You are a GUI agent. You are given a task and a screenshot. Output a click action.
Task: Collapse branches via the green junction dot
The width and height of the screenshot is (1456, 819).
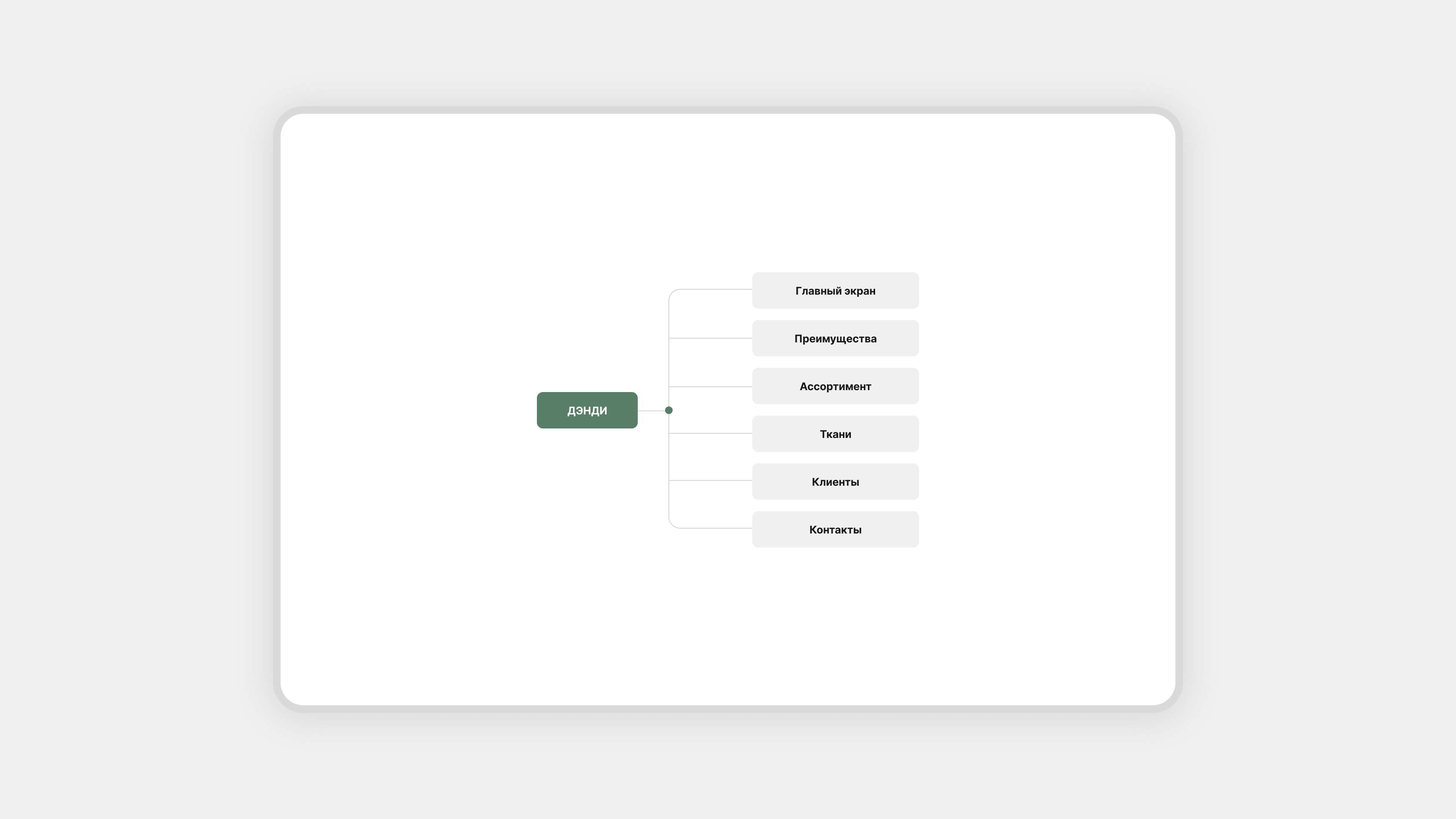pyautogui.click(x=668, y=410)
